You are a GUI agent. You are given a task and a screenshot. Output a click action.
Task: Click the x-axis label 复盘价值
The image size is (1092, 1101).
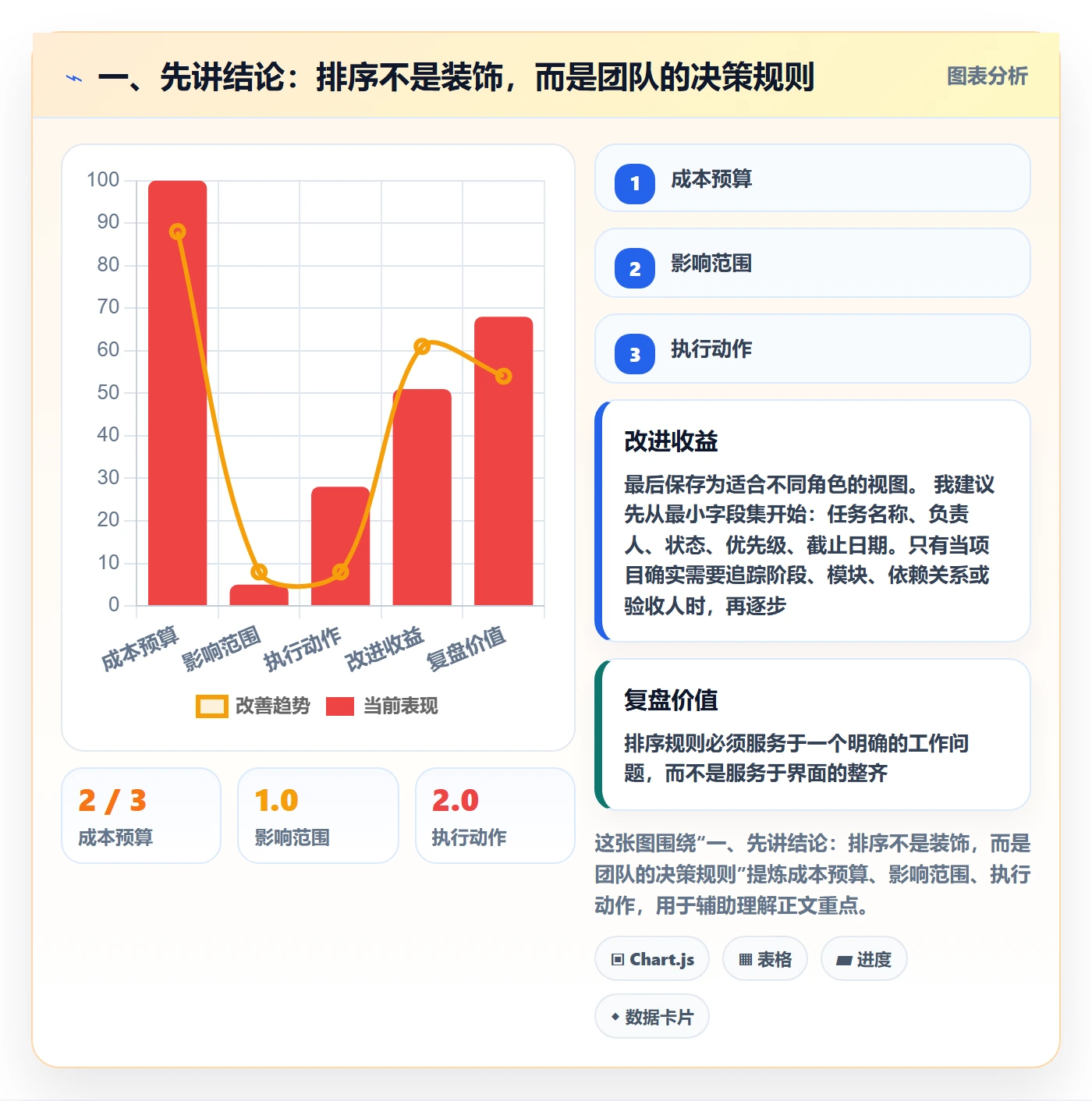[x=466, y=649]
